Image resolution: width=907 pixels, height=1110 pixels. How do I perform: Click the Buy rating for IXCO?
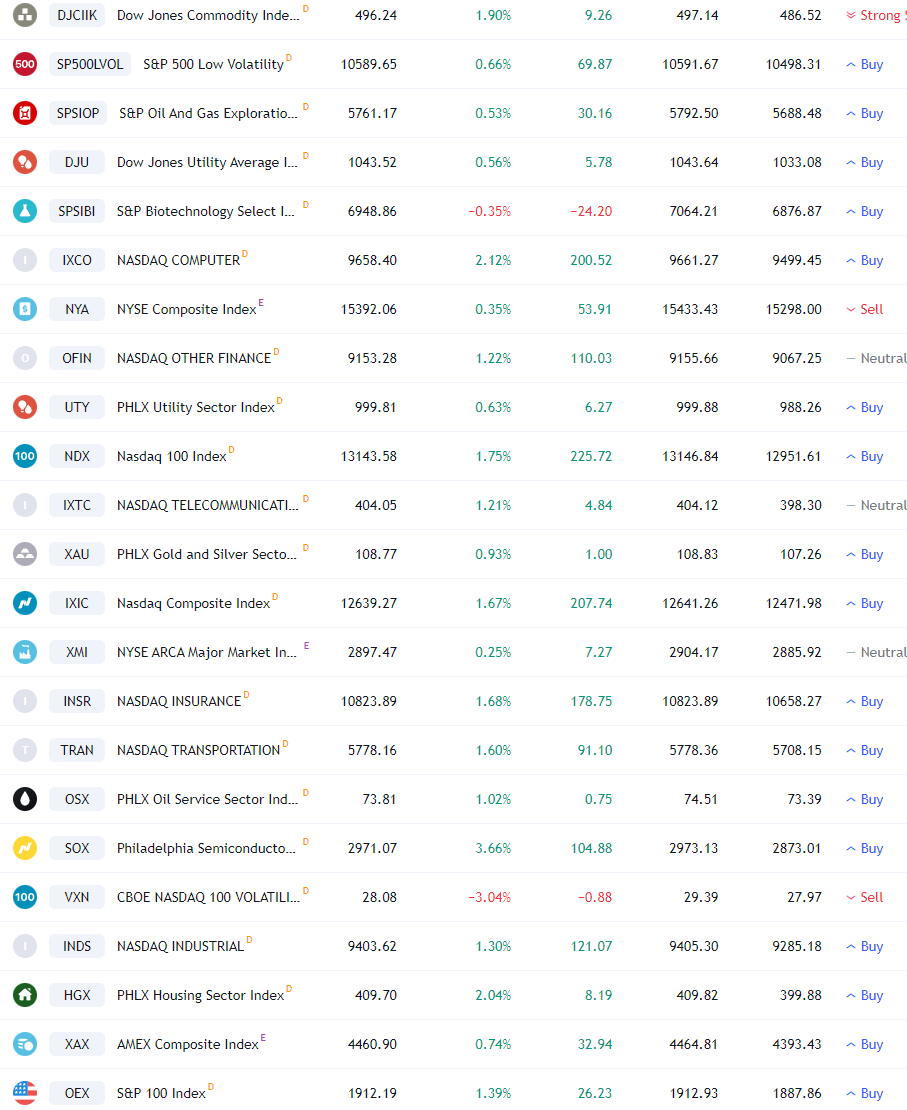(x=865, y=260)
